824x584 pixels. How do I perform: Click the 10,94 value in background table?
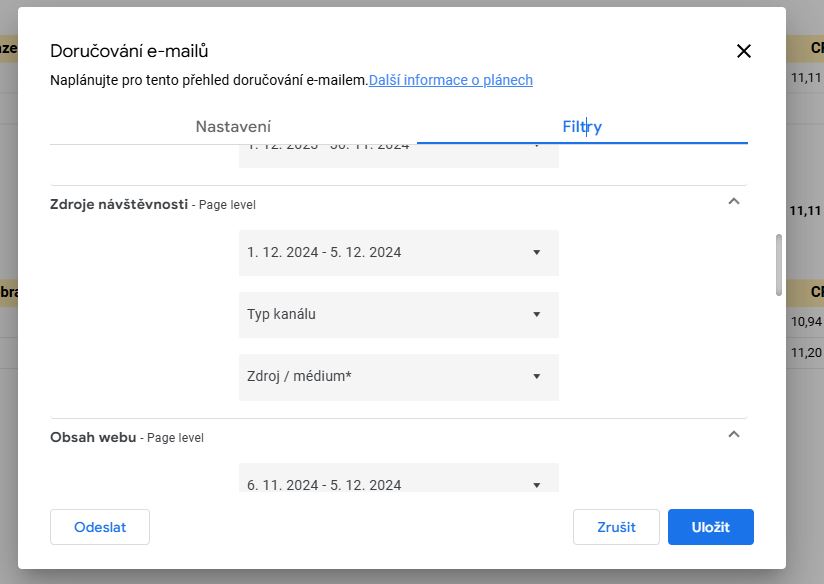click(x=806, y=321)
